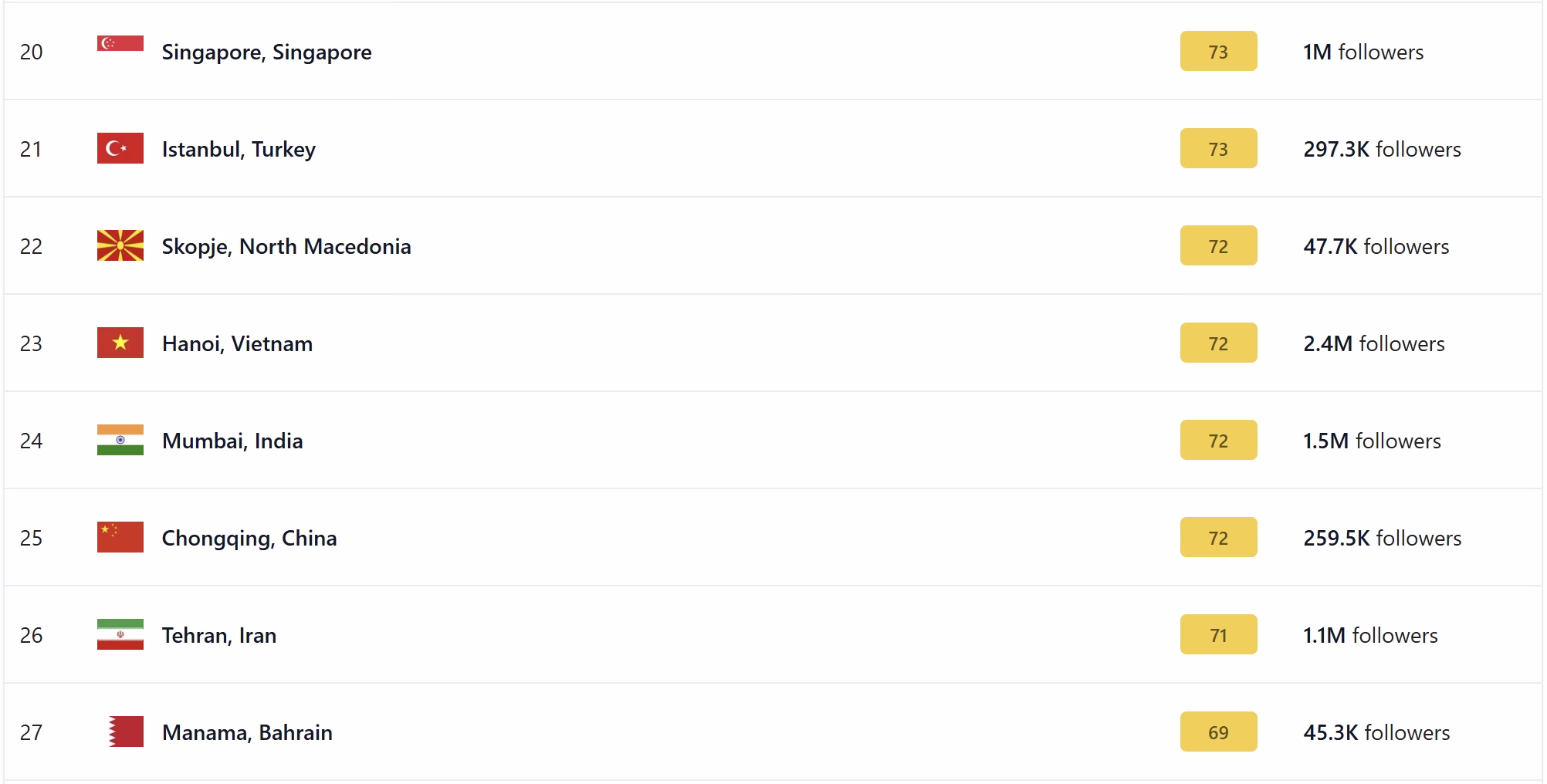This screenshot has height=784, width=1547.
Task: Open Istanbul, Turkey ranking entry
Action: tap(239, 149)
